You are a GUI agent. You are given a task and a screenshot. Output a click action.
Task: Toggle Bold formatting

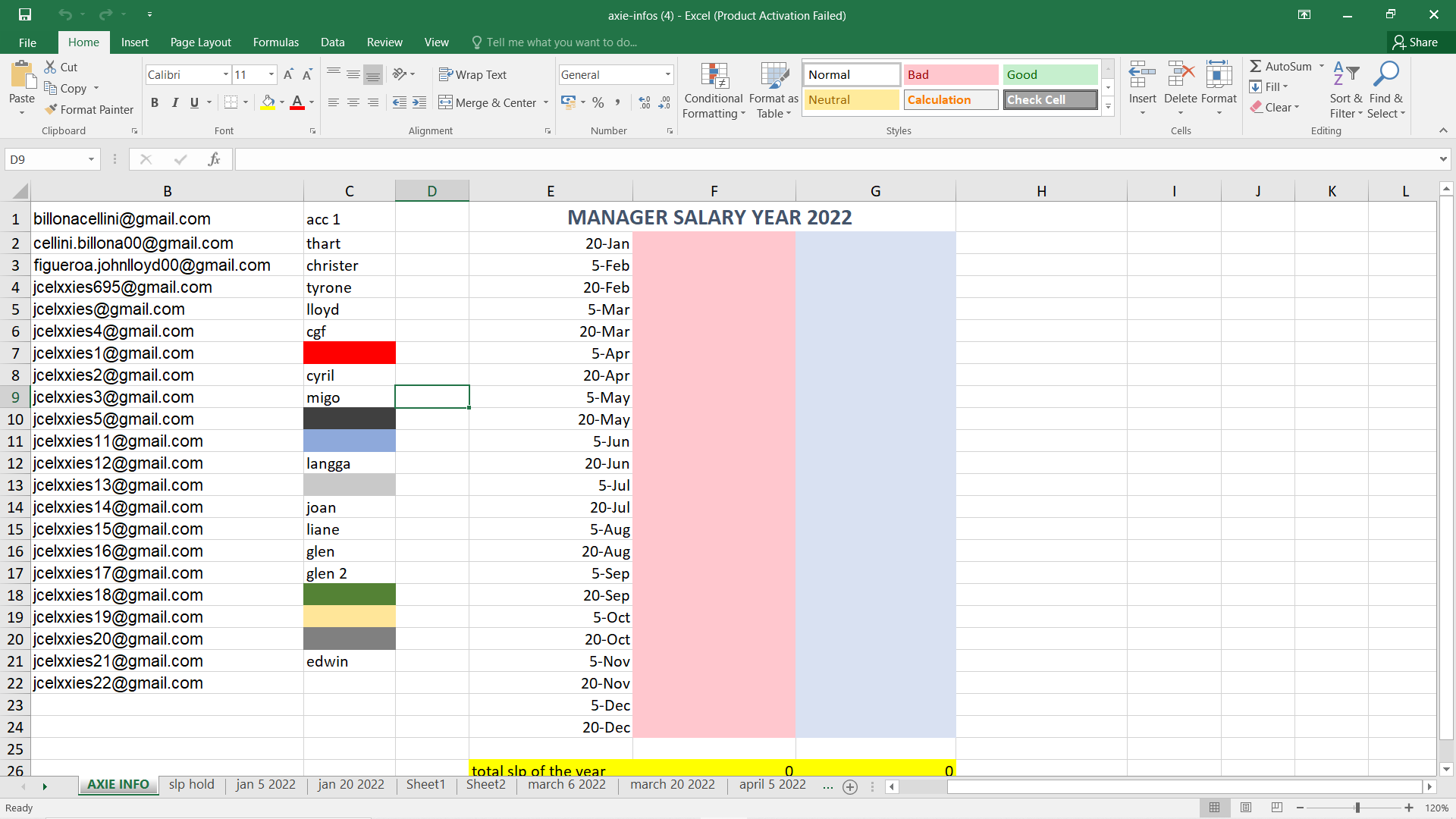click(155, 102)
